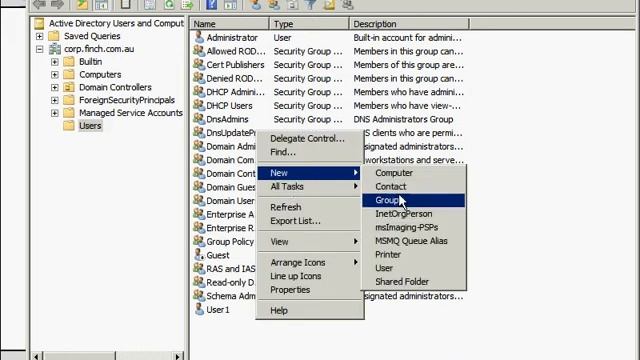Screen dimensions: 640x360
Task: Open the All Tasks submenu
Action: [310, 187]
